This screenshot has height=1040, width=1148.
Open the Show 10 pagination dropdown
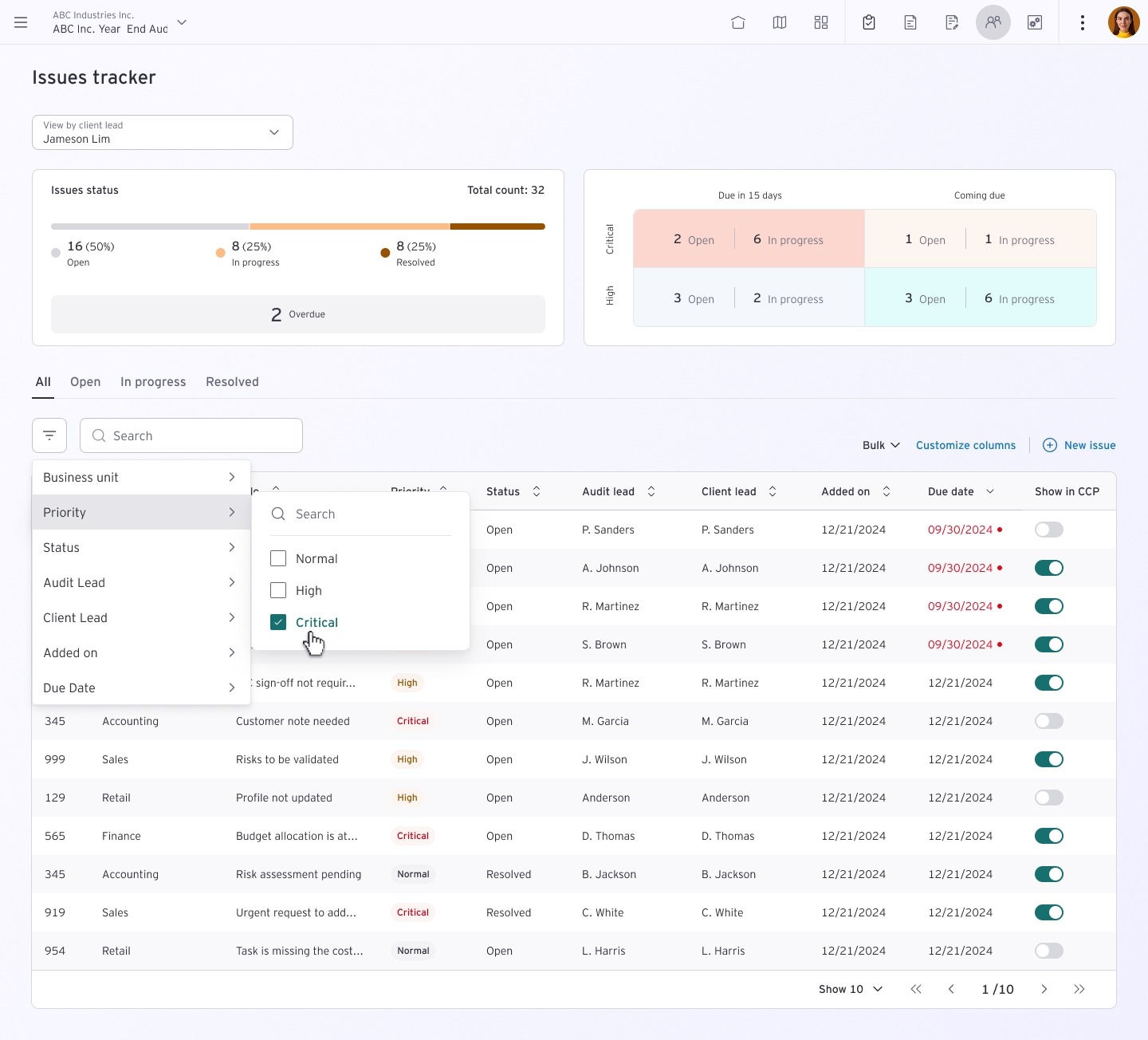[850, 989]
